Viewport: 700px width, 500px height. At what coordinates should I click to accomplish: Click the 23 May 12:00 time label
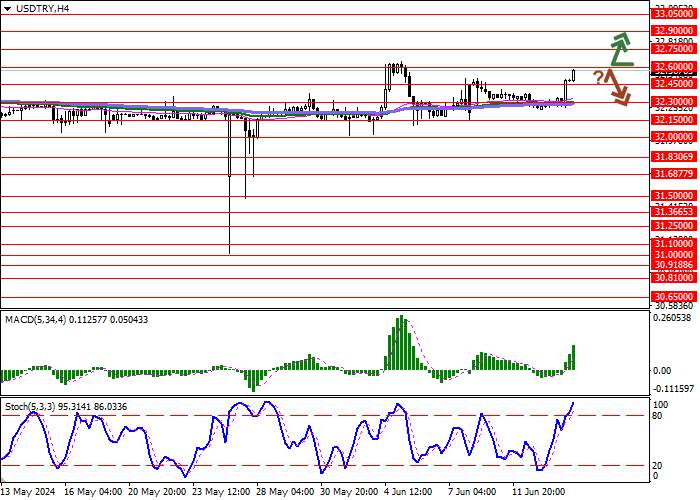tap(221, 492)
